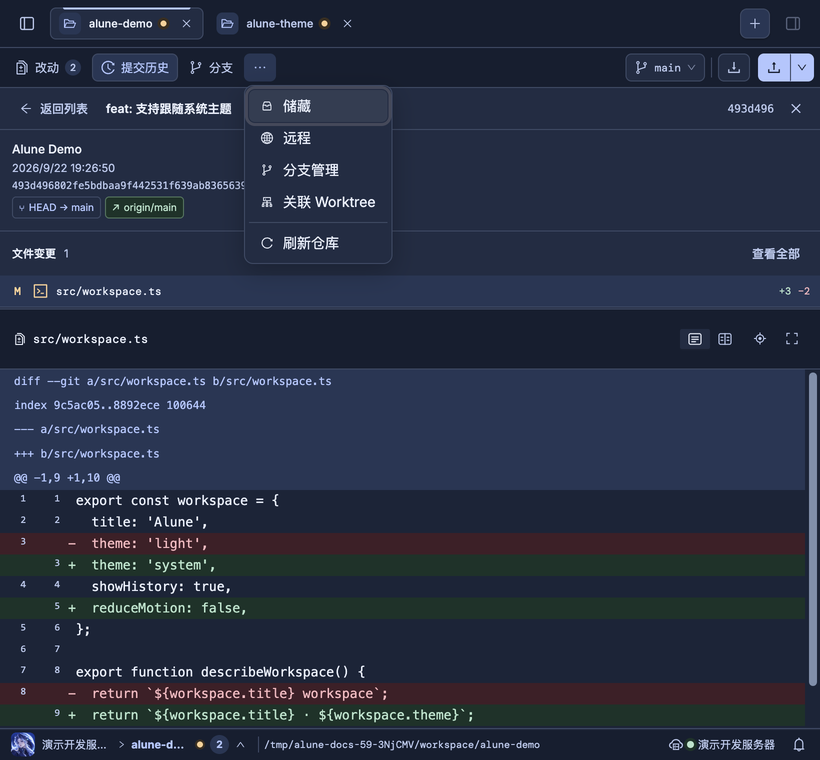The height and width of the screenshot is (760, 820).
Task: Switch to split side-by-side diff view icon
Action: coord(725,339)
